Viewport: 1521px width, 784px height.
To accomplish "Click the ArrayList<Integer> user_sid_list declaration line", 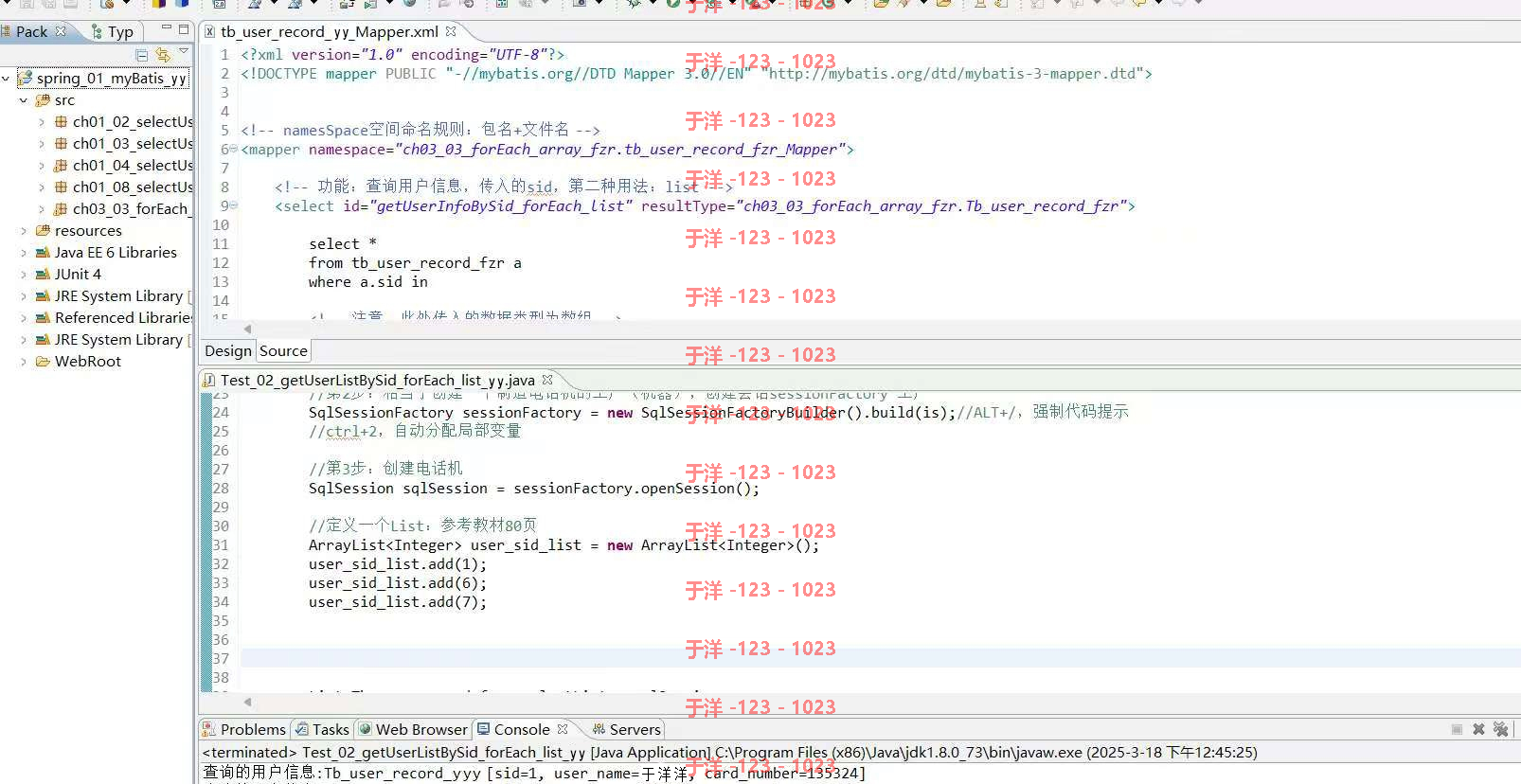I will coord(564,545).
